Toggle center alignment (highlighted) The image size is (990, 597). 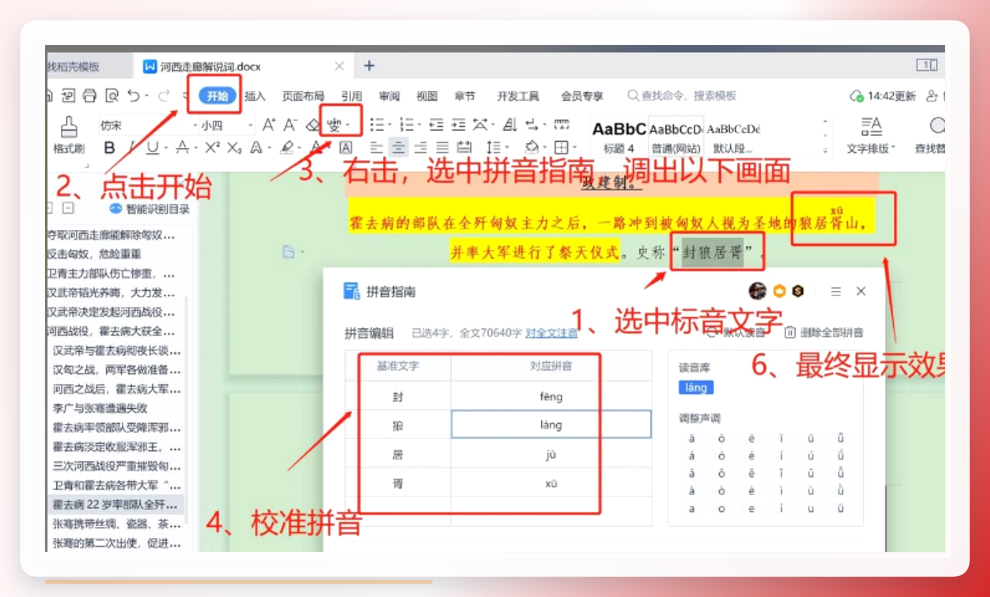(x=398, y=148)
